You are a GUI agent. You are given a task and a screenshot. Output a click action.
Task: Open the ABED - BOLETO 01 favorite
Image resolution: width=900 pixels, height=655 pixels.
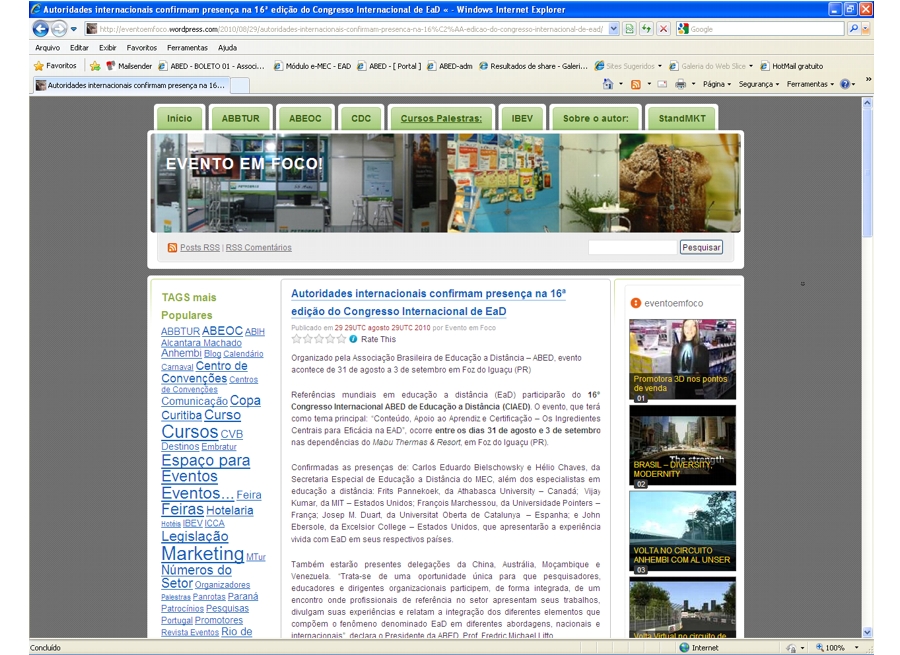(211, 66)
